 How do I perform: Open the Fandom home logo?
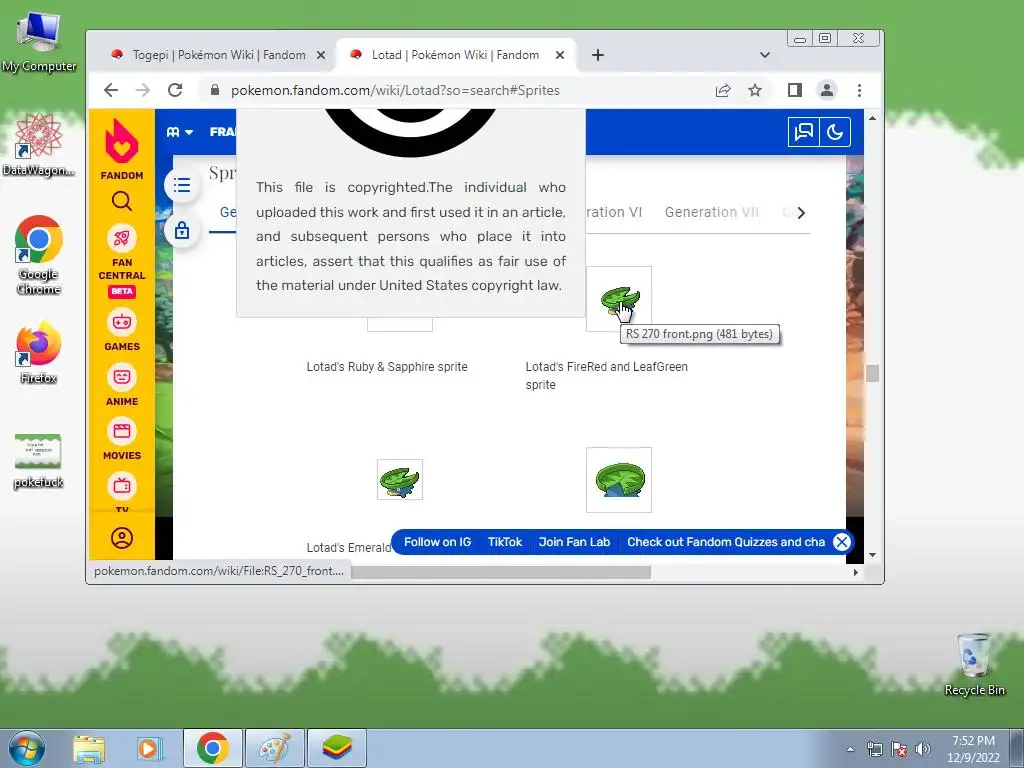click(x=121, y=149)
